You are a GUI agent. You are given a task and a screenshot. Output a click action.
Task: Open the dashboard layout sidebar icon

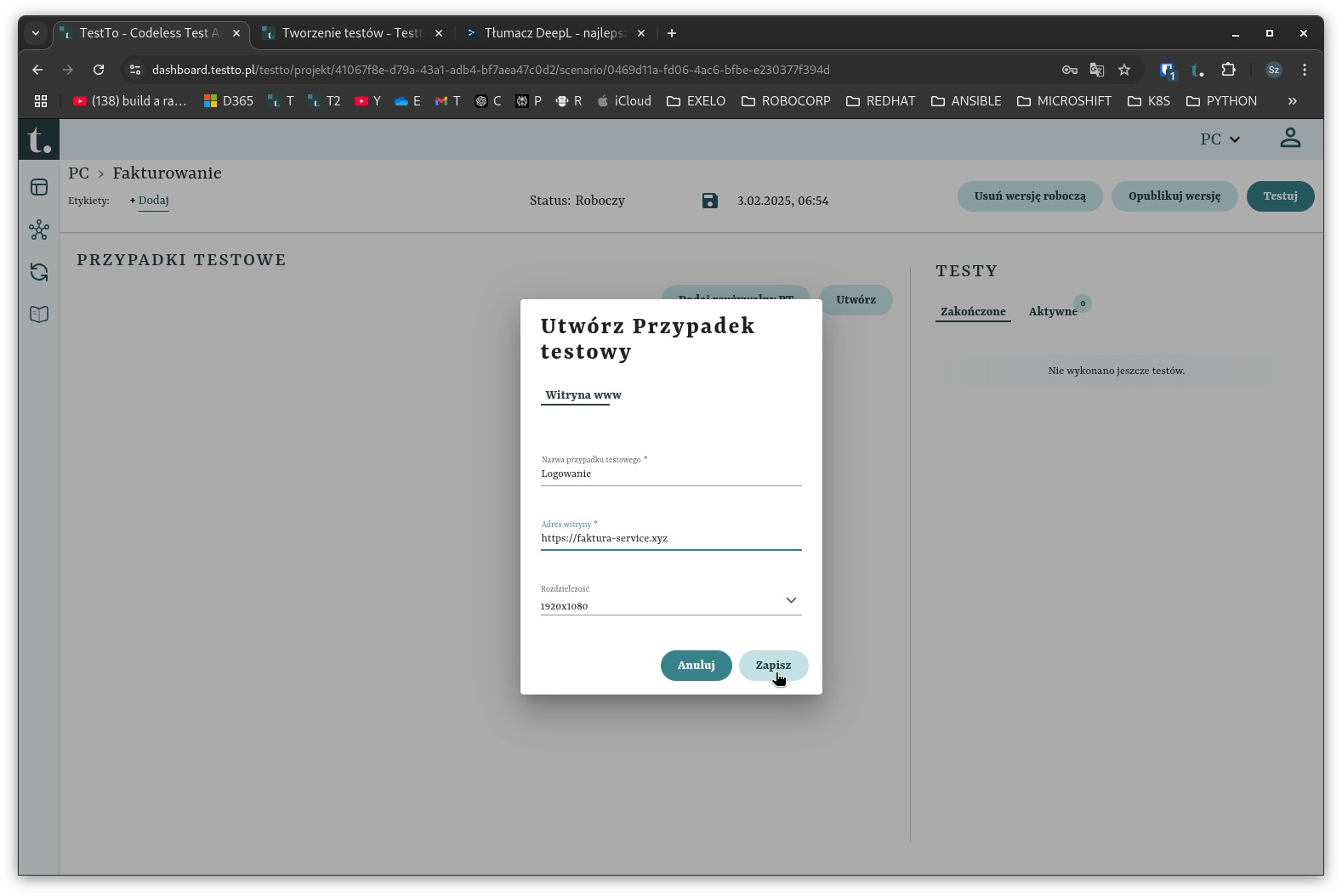(x=39, y=187)
